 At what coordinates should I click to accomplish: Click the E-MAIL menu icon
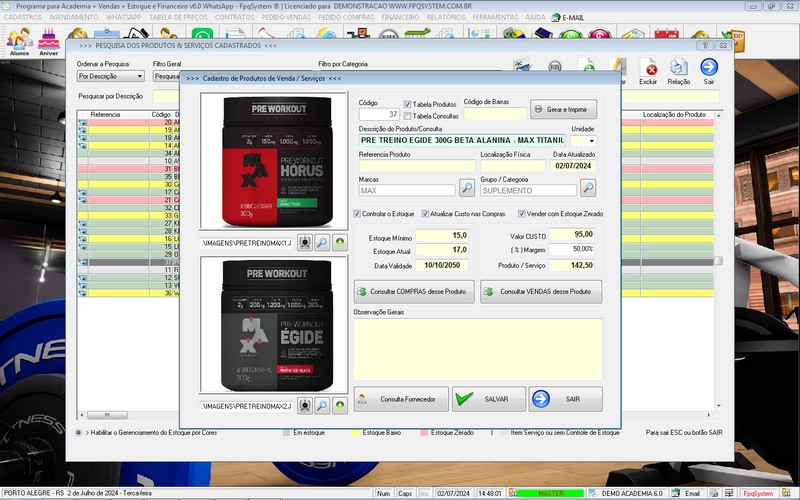pyautogui.click(x=567, y=17)
